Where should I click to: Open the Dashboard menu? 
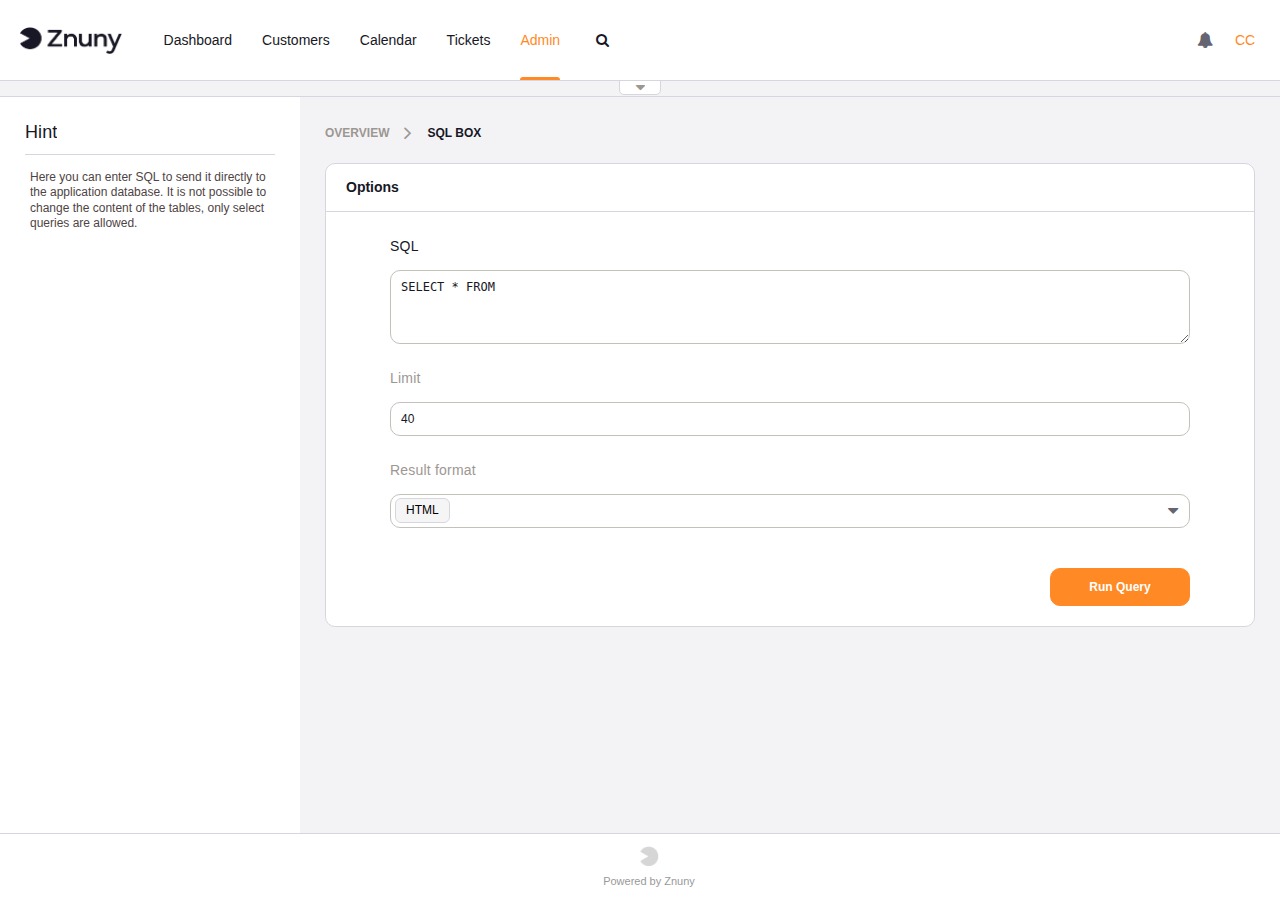point(198,40)
